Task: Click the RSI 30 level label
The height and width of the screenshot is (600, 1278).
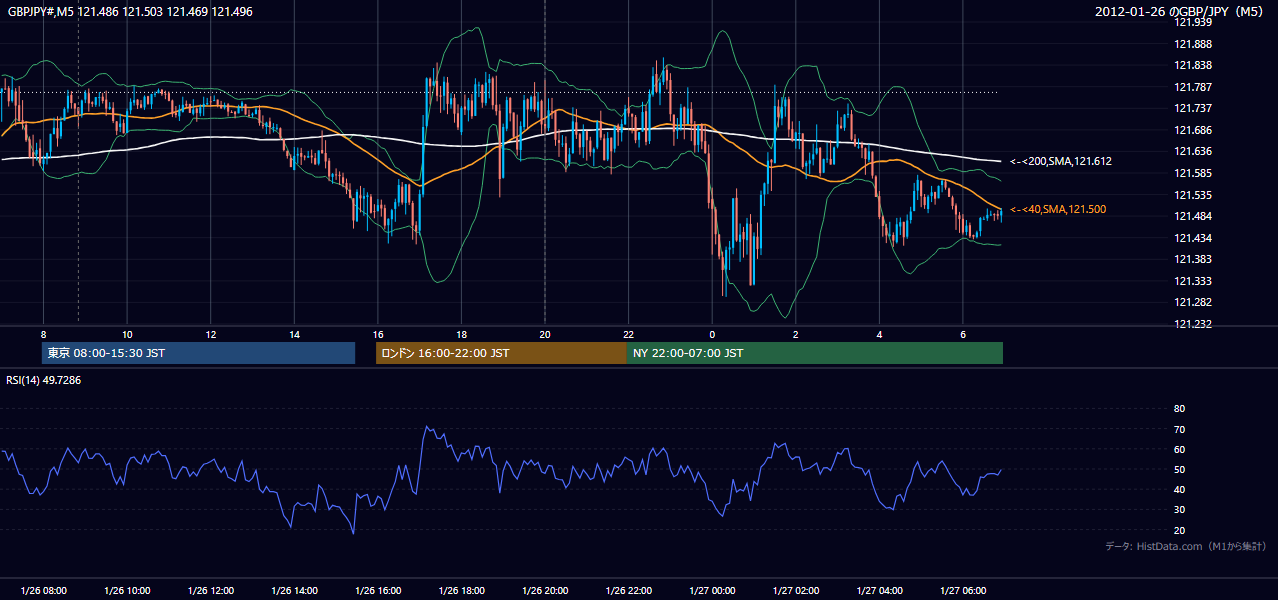Action: pyautogui.click(x=1179, y=510)
